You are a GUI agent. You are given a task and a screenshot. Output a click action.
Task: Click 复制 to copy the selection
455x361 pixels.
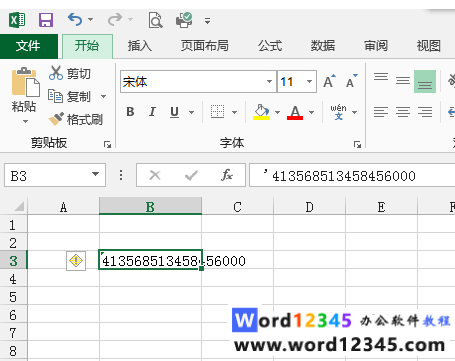pyautogui.click(x=69, y=97)
